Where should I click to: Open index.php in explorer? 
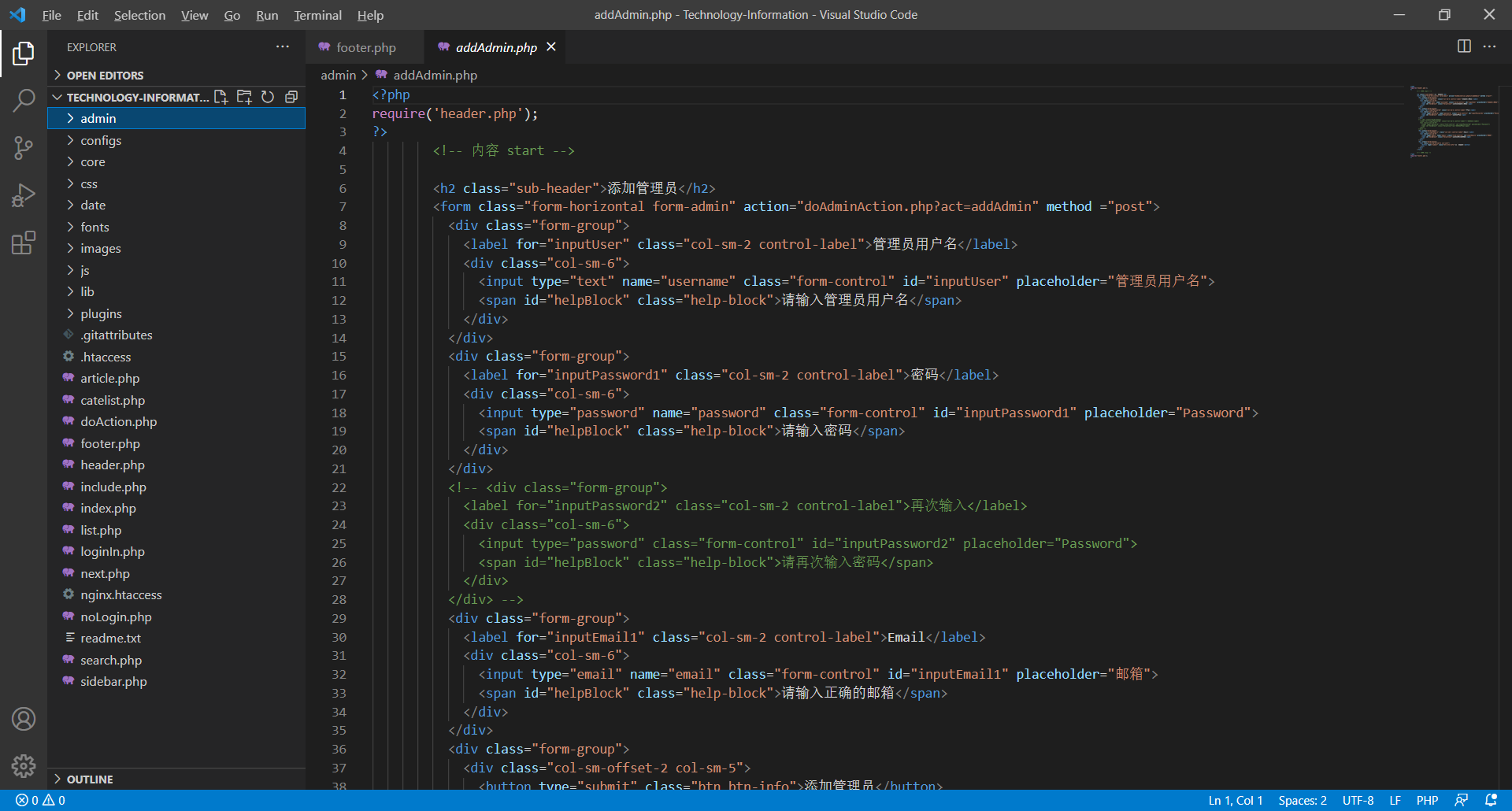176,508
